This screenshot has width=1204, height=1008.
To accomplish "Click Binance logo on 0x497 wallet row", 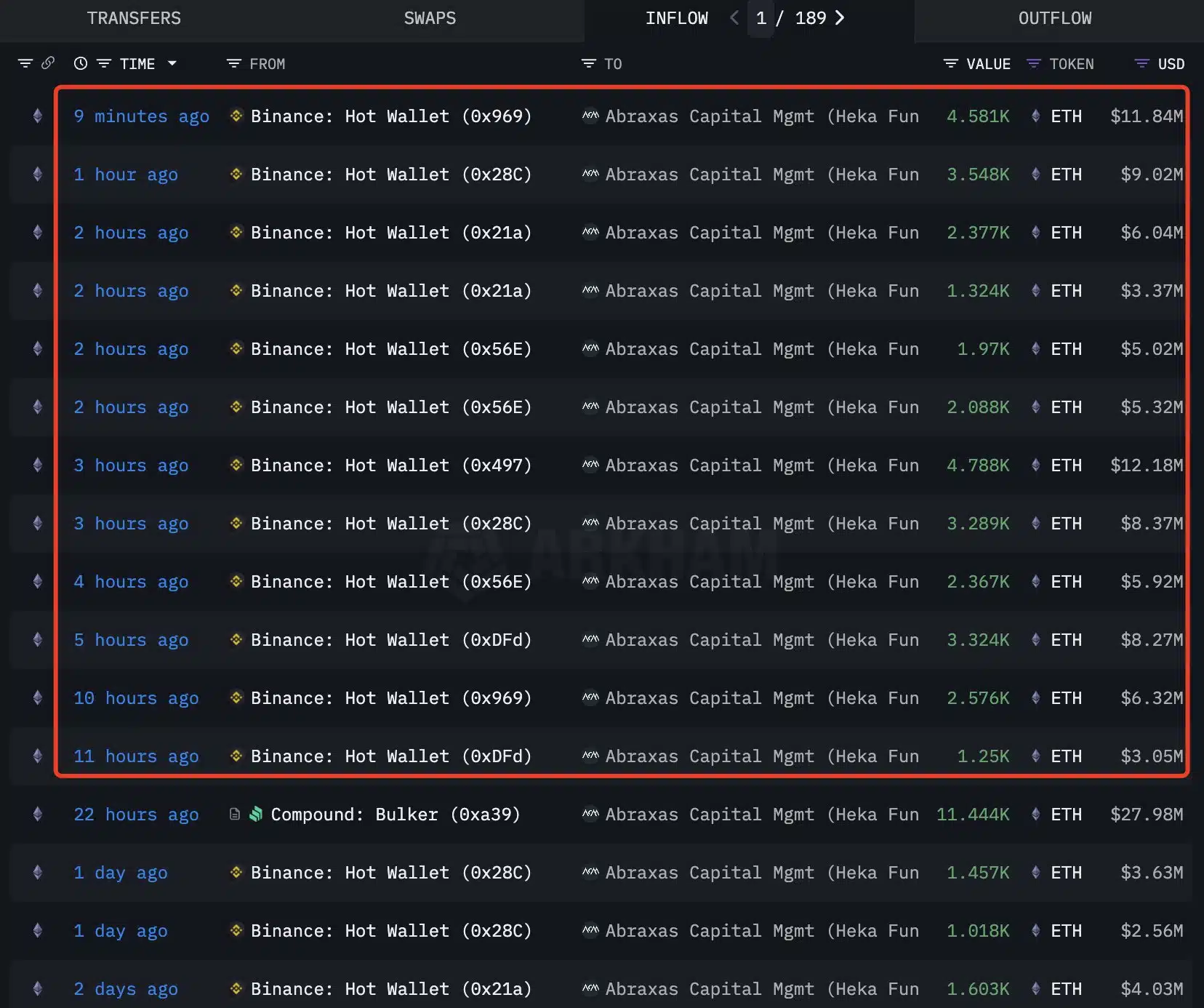I will (236, 465).
